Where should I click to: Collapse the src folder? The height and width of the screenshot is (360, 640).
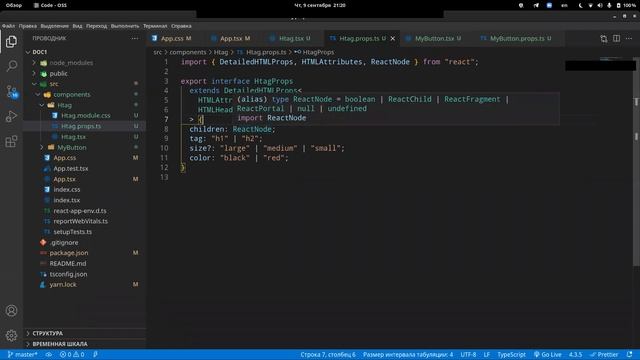tap(54, 84)
